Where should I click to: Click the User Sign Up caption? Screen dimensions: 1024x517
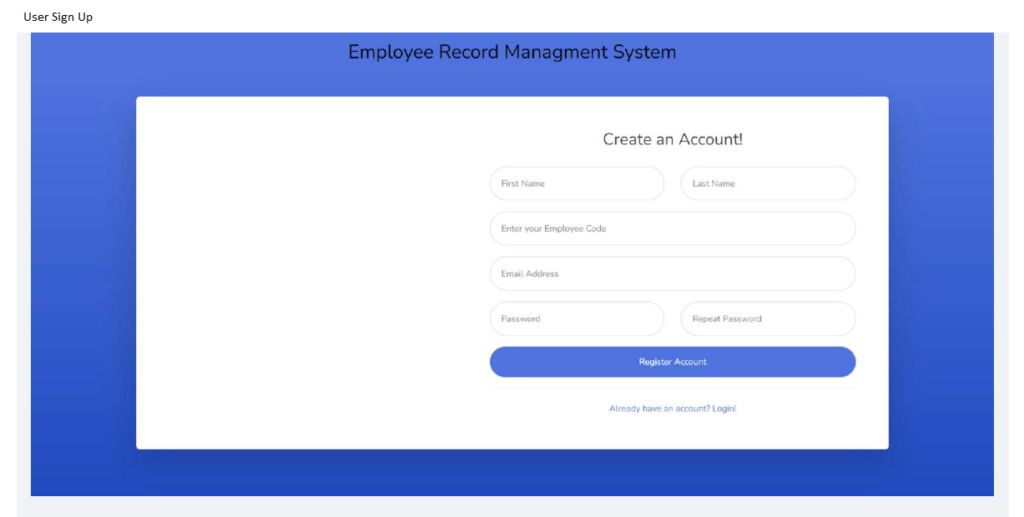[58, 17]
